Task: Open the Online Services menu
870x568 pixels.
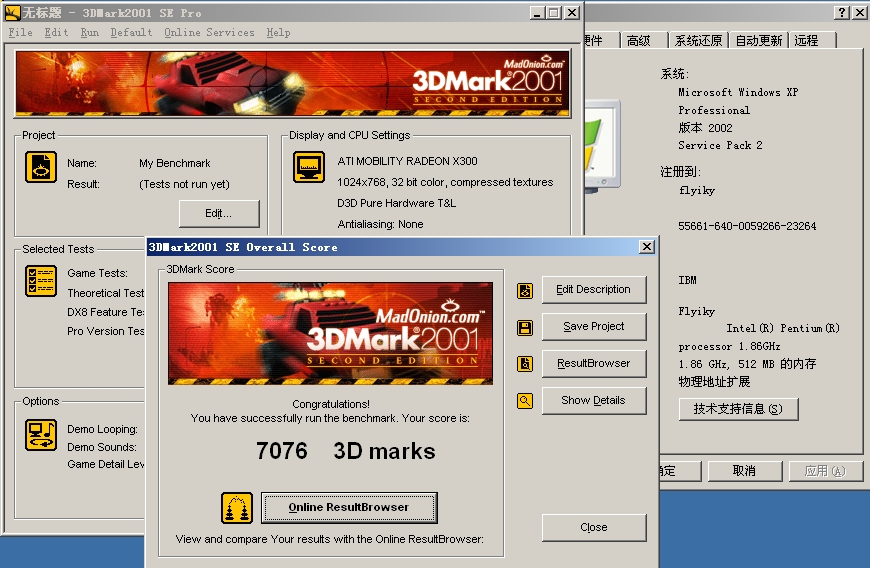Action: [209, 32]
